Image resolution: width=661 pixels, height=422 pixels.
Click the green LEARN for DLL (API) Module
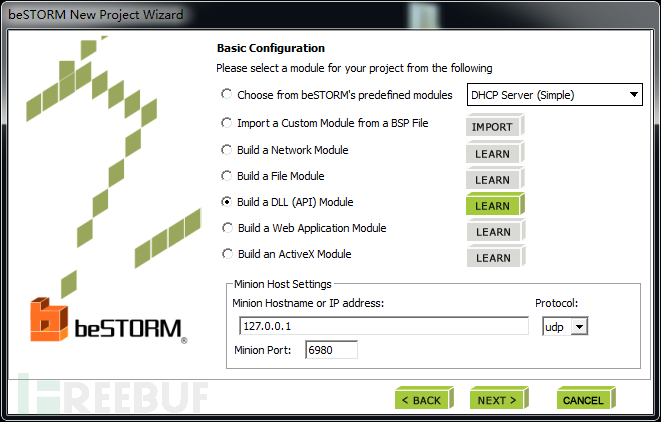coord(495,204)
